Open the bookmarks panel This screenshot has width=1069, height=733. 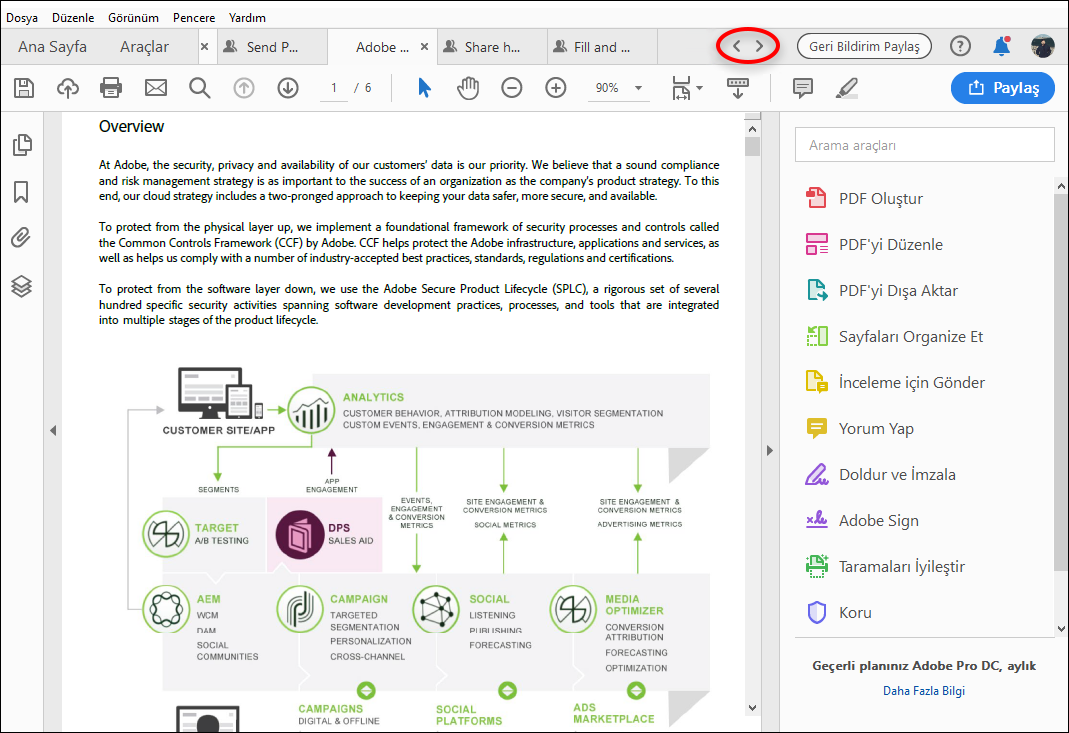coord(21,192)
